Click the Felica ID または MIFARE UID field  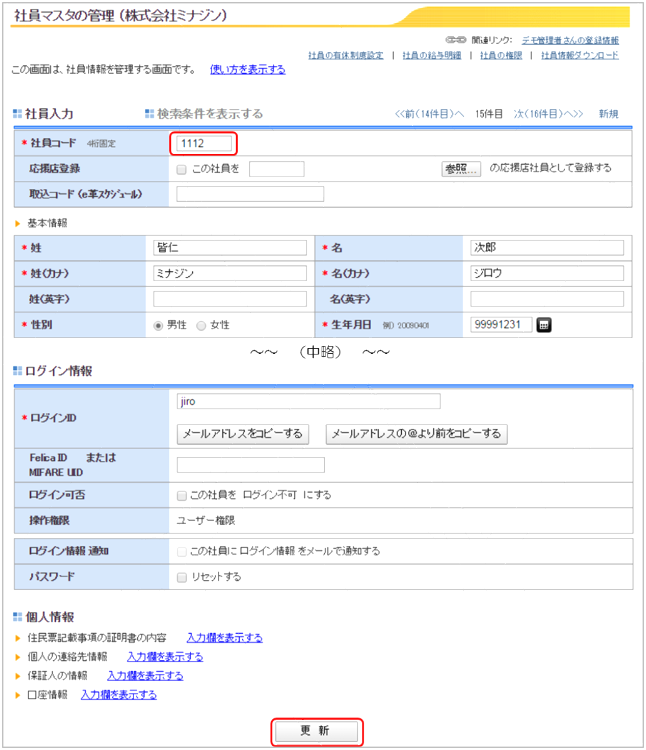(251, 465)
